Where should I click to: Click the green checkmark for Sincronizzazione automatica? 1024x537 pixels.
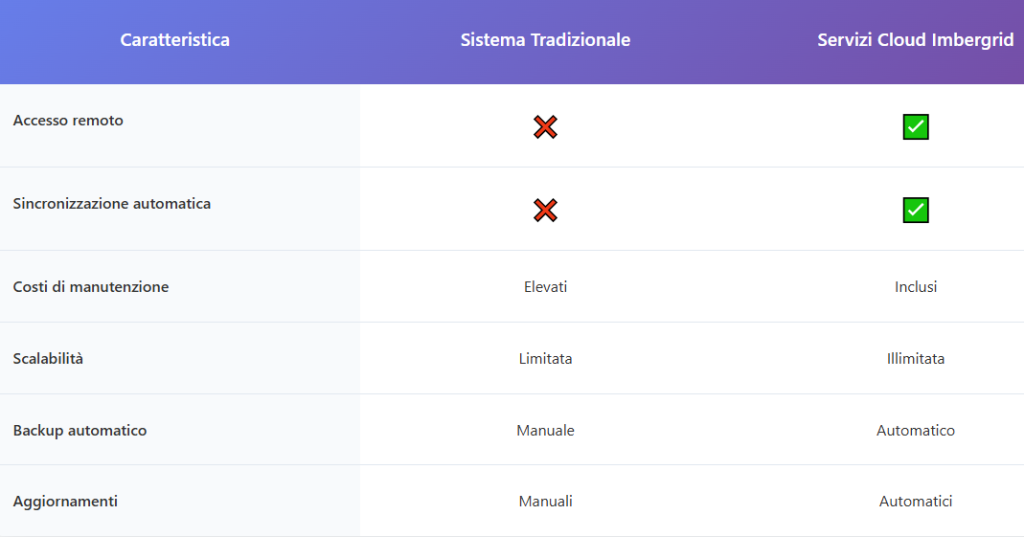(x=915, y=210)
